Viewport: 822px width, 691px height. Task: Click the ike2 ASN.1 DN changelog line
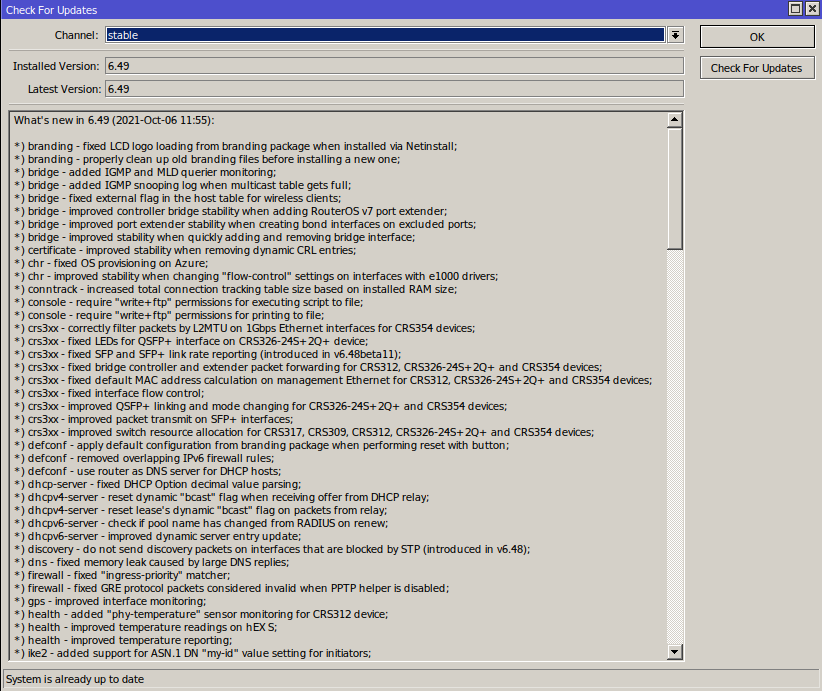(193, 653)
